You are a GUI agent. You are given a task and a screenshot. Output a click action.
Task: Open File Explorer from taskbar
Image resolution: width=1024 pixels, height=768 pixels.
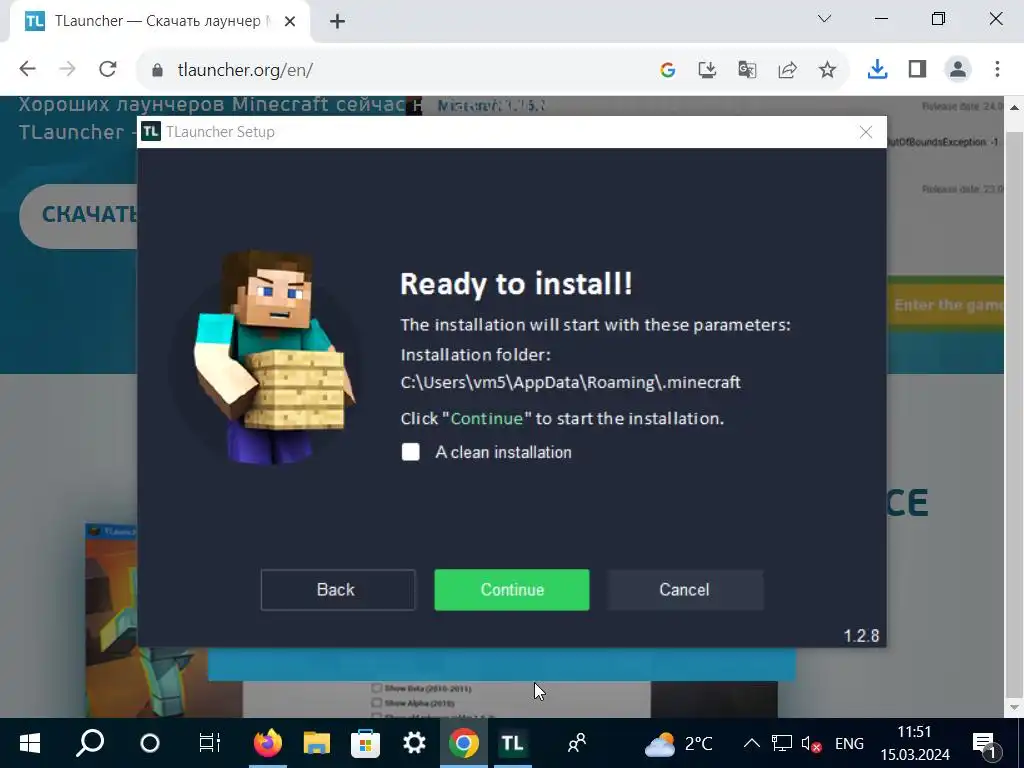pyautogui.click(x=317, y=743)
